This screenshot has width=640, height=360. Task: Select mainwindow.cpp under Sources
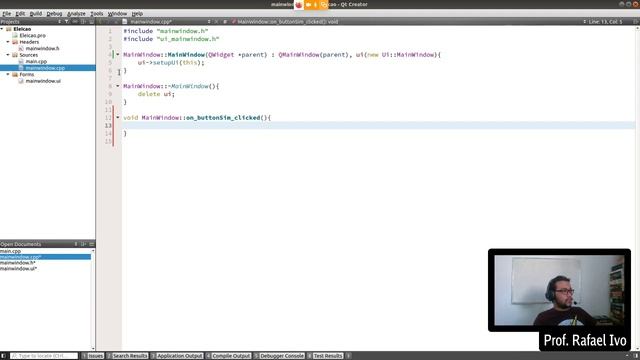[x=45, y=68]
